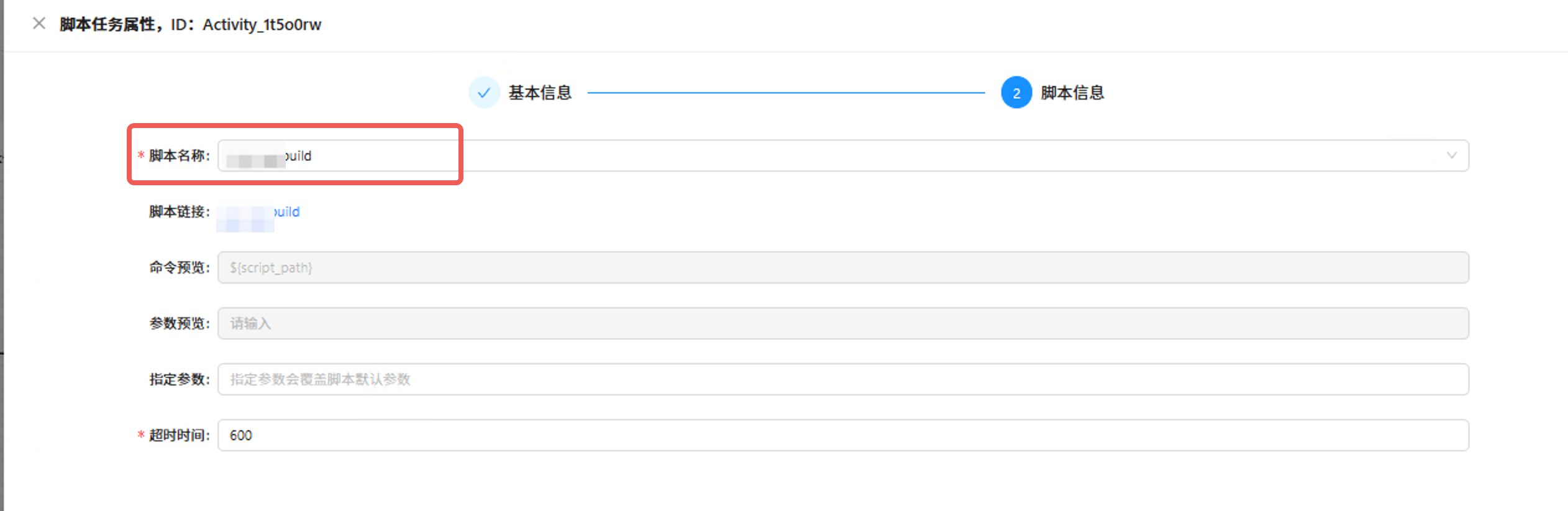Screen dimensions: 1568x511
Task: Click the 命令预览 ${script_path} field
Action: coord(843,267)
